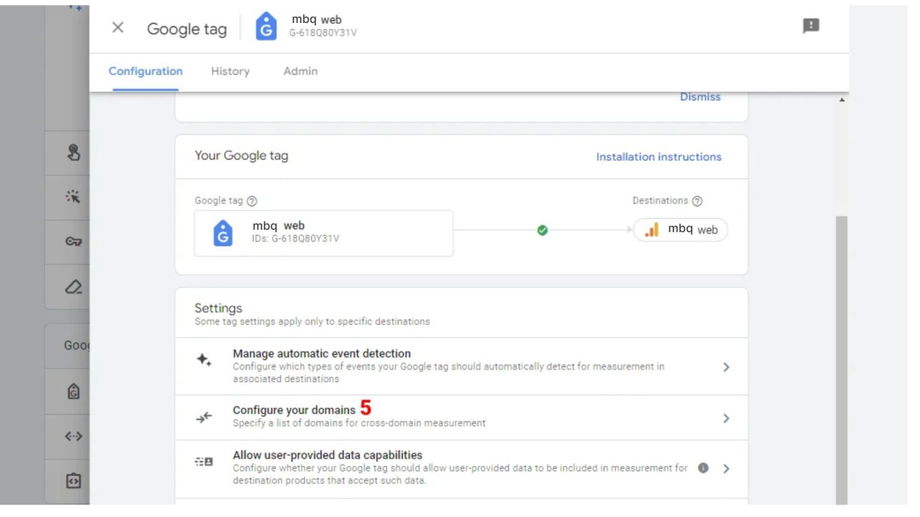Image resolution: width=920 pixels, height=517 pixels.
Task: Click the mbq web destination chip
Action: pos(681,230)
